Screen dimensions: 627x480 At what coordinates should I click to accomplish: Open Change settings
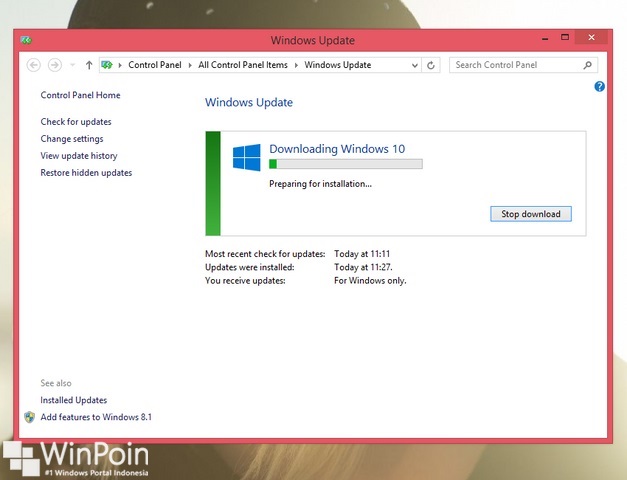72,139
